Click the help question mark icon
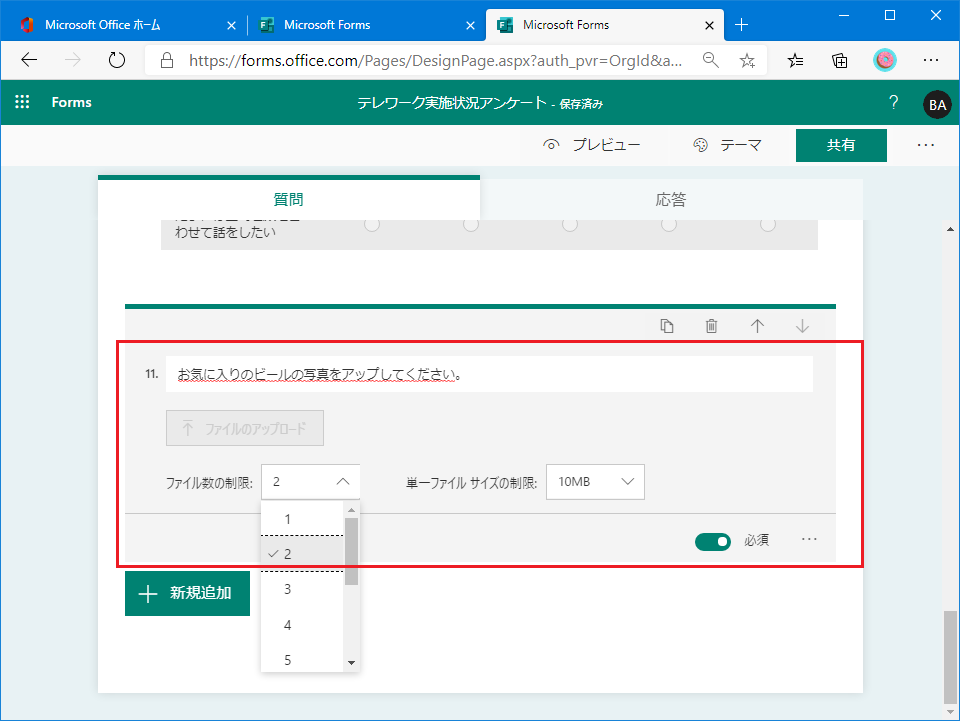 click(893, 102)
